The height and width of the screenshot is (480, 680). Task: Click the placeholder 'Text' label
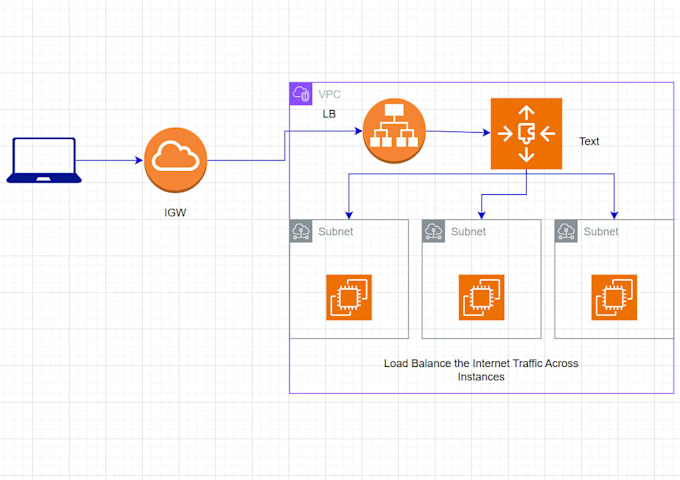point(589,141)
